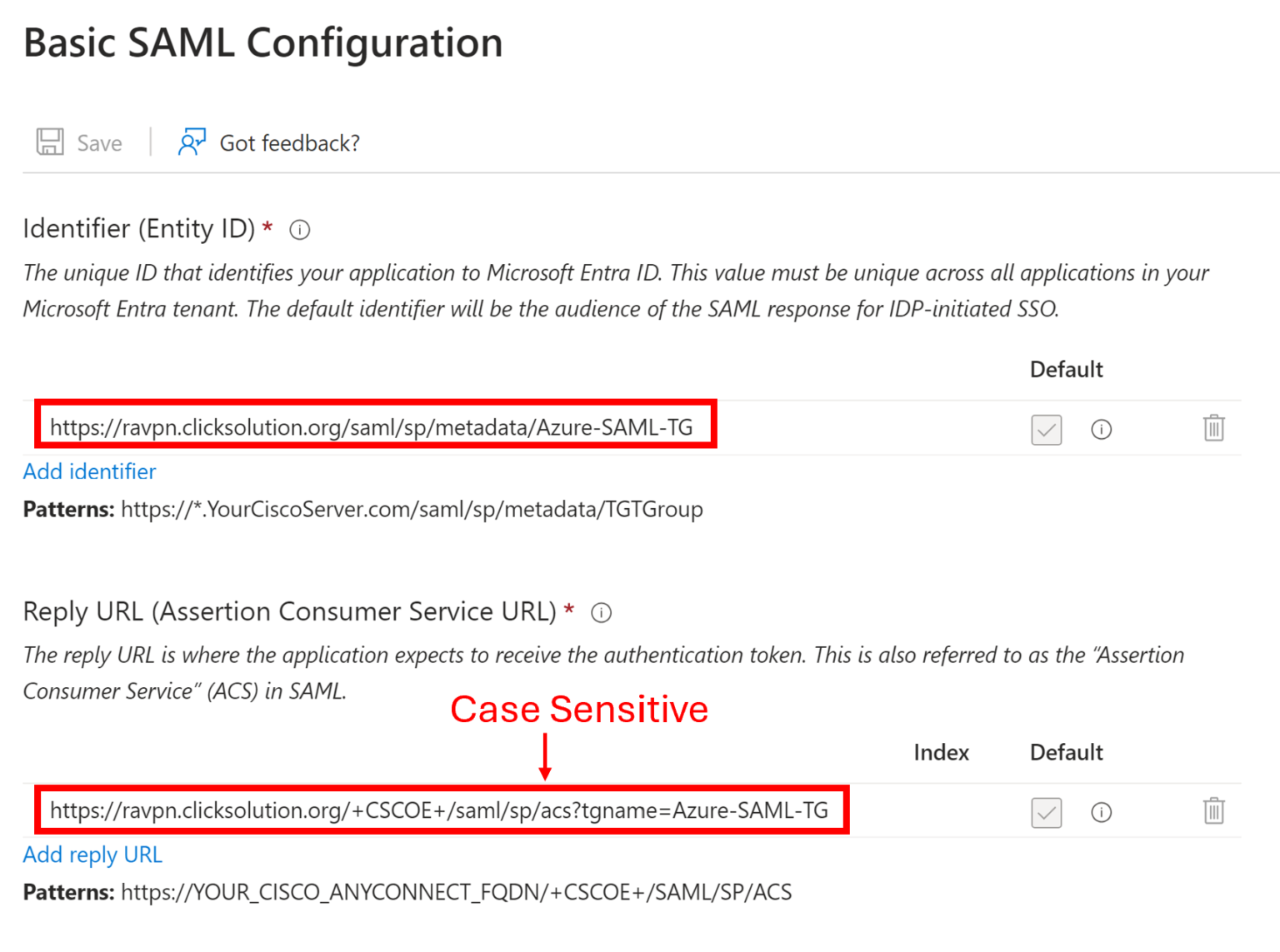The width and height of the screenshot is (1280, 952).
Task: Open info tooltip beside Reply URL heading
Action: pyautogui.click(x=601, y=613)
